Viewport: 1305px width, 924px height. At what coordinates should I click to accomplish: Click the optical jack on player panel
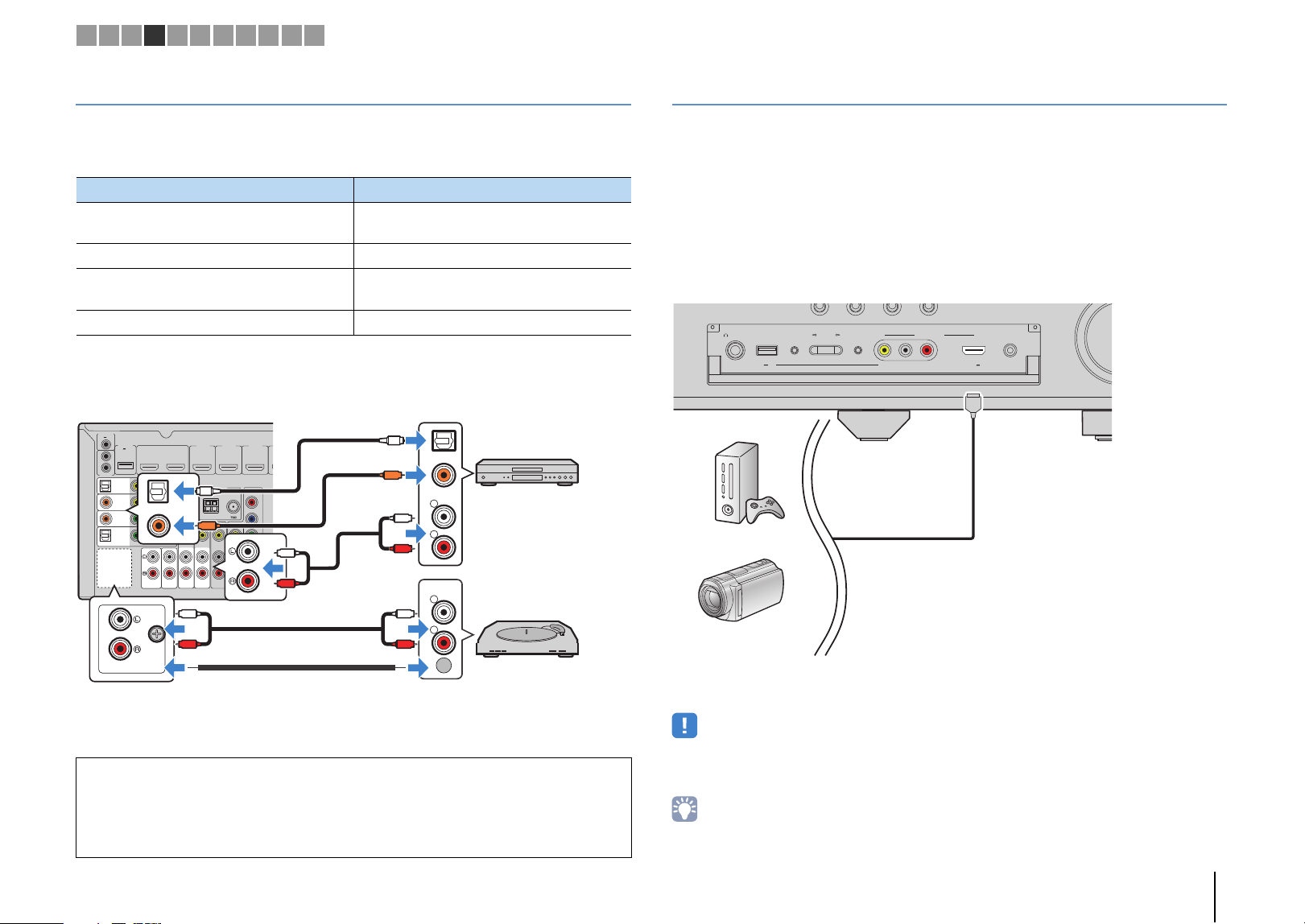pos(444,439)
